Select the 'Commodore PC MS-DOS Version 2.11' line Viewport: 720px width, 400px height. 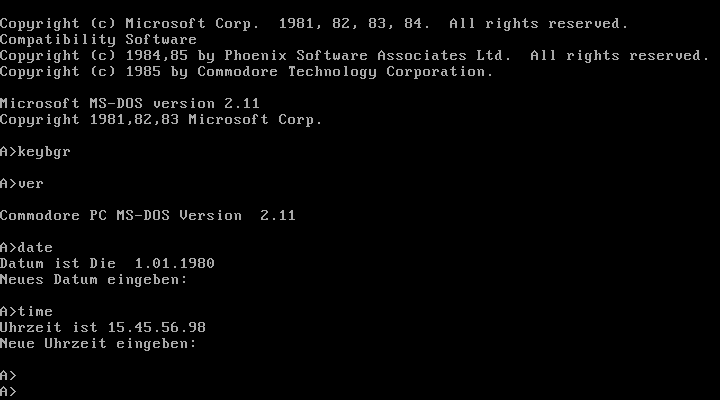tap(148, 215)
